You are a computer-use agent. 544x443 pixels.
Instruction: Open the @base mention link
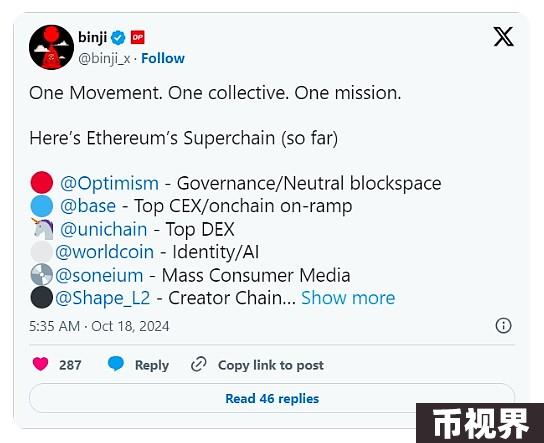pos(88,206)
